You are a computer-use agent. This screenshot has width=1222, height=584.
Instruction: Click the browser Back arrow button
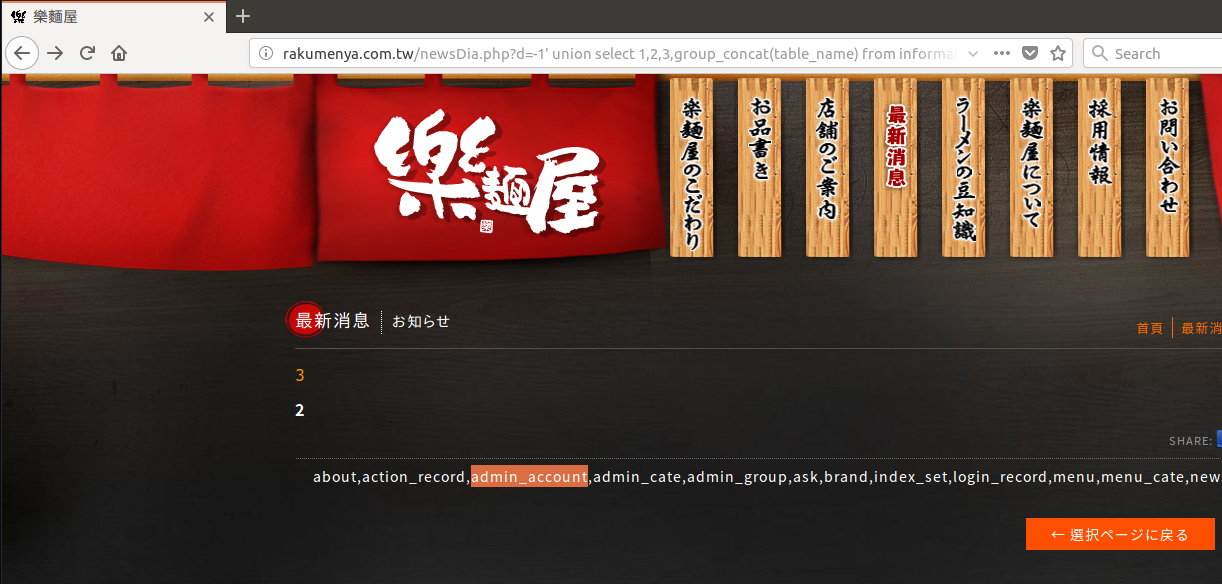coord(22,53)
